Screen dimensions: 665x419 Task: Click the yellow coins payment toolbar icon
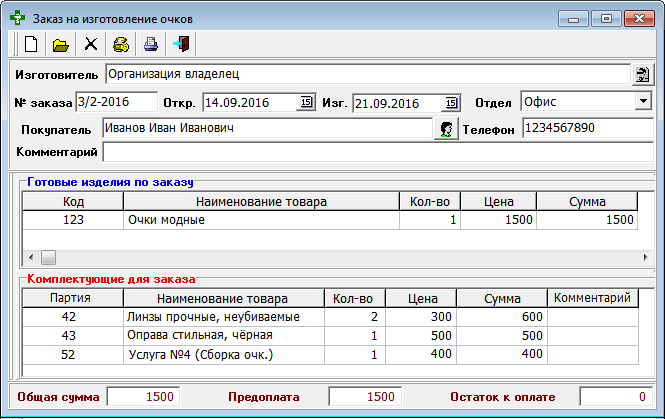121,44
